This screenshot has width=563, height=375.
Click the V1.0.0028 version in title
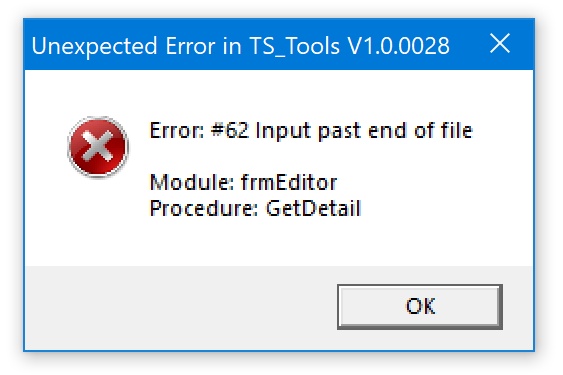[399, 46]
